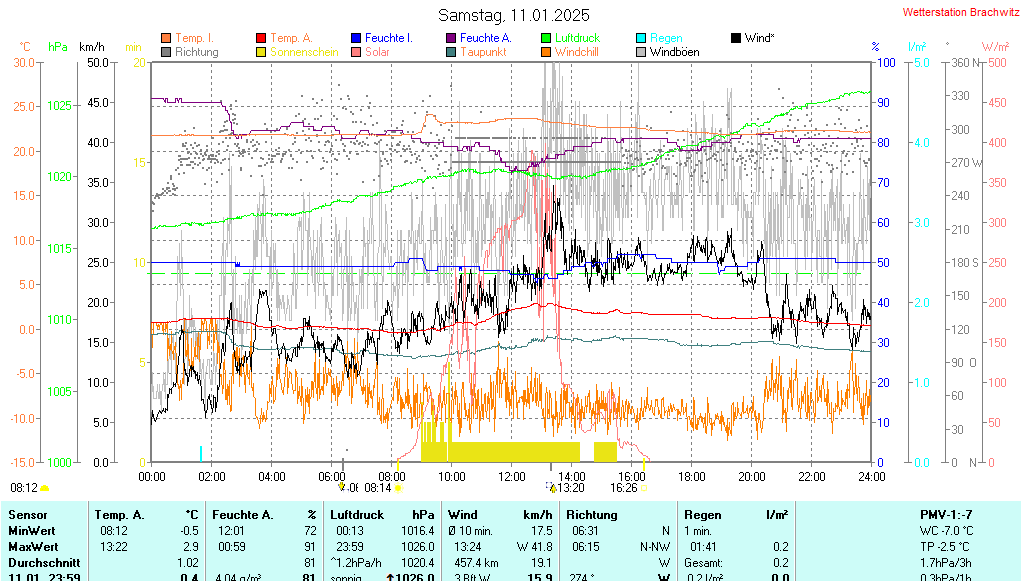Click the cyan Regen legend swatch

click(x=641, y=38)
